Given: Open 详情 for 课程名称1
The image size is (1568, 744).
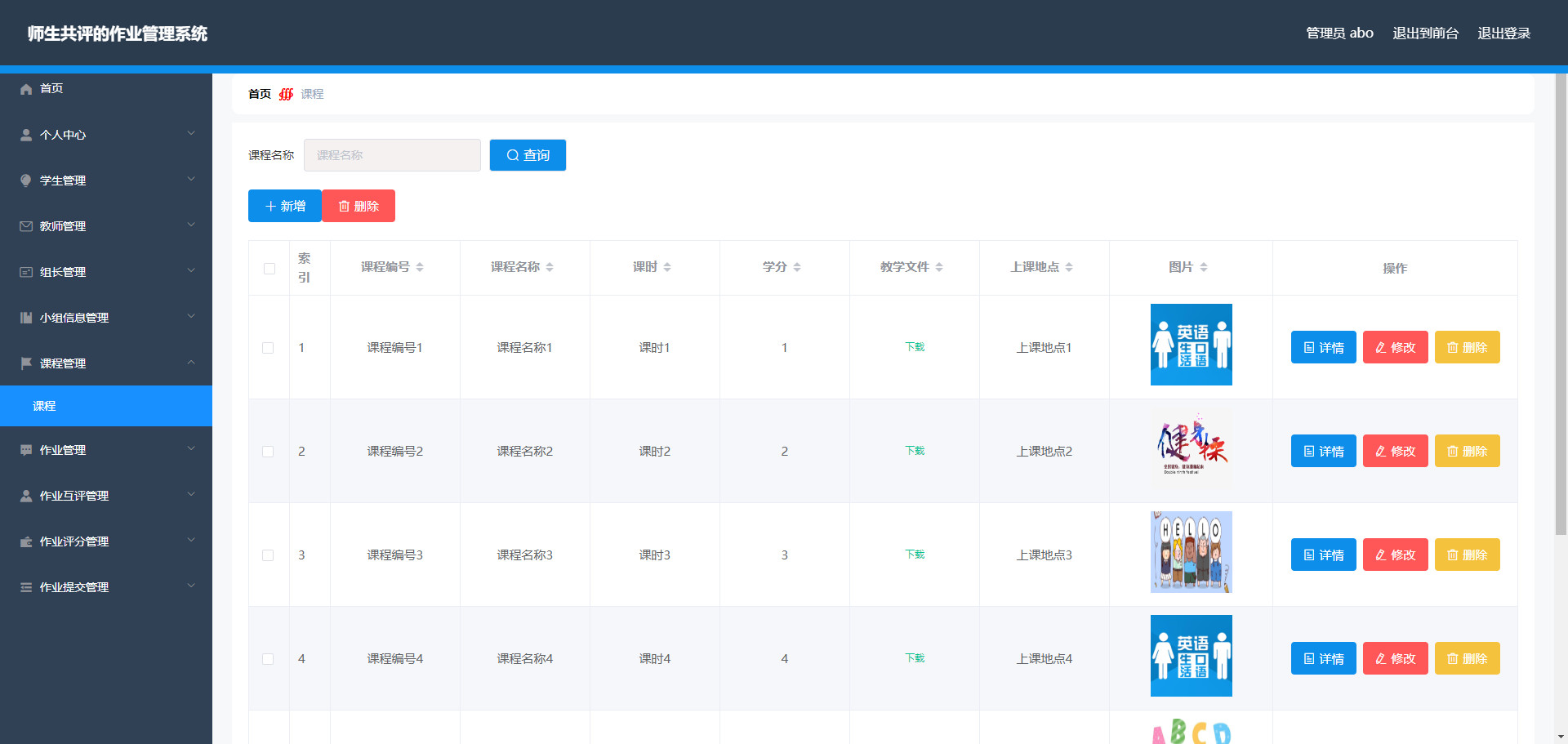Looking at the screenshot, I should click(x=1324, y=347).
